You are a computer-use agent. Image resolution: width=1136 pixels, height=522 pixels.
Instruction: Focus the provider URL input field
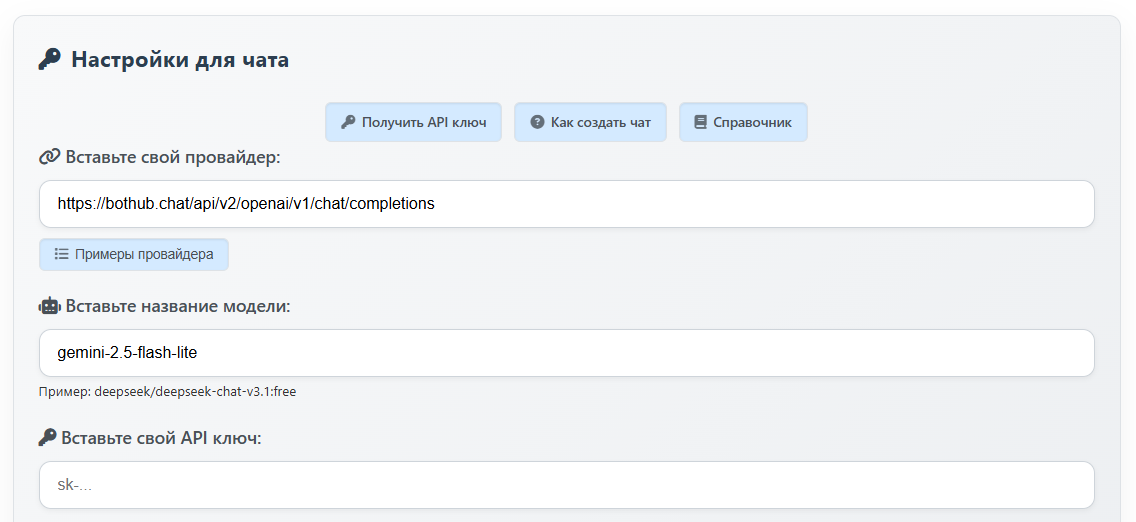point(567,204)
